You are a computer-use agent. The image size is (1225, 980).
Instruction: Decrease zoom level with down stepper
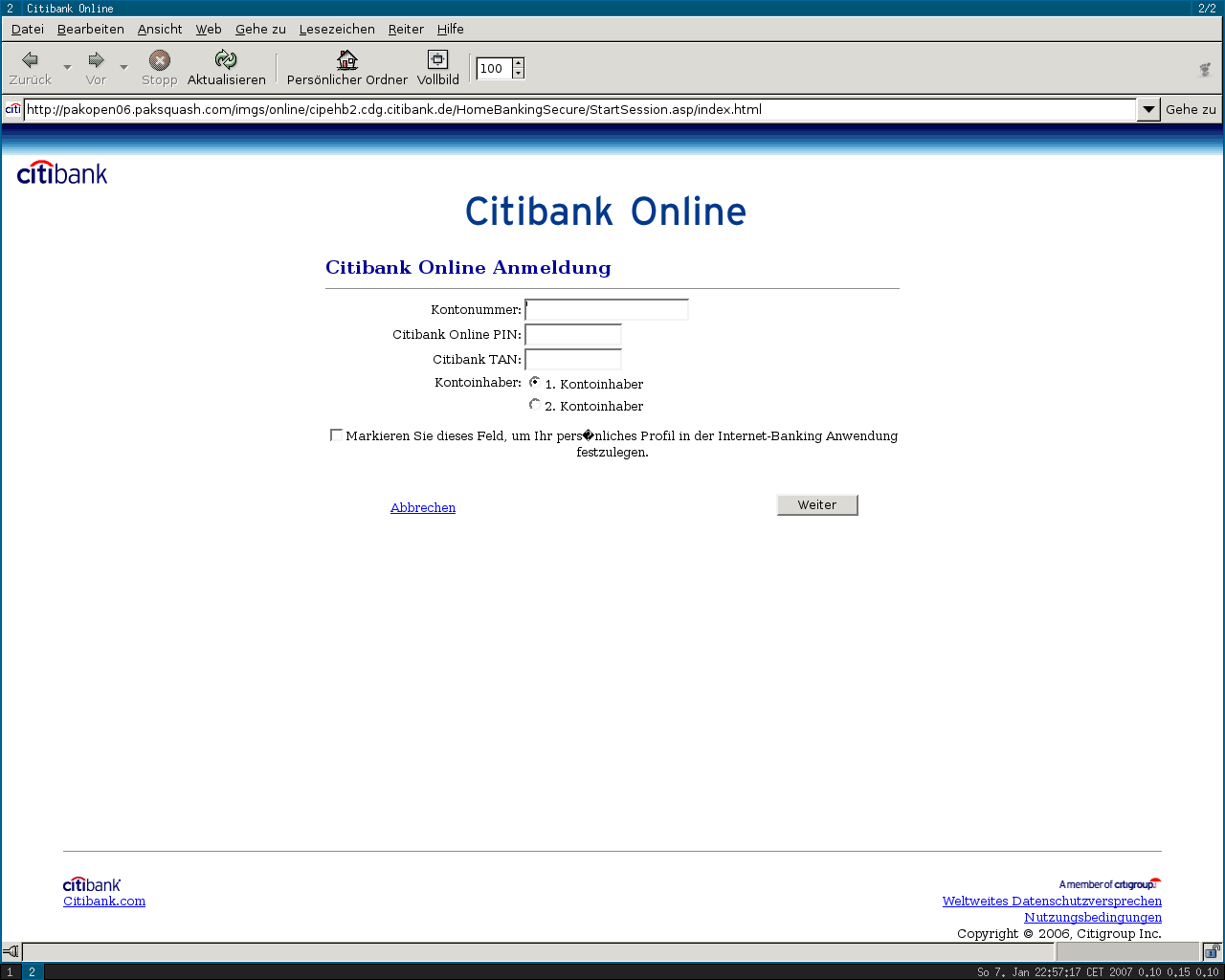click(518, 74)
